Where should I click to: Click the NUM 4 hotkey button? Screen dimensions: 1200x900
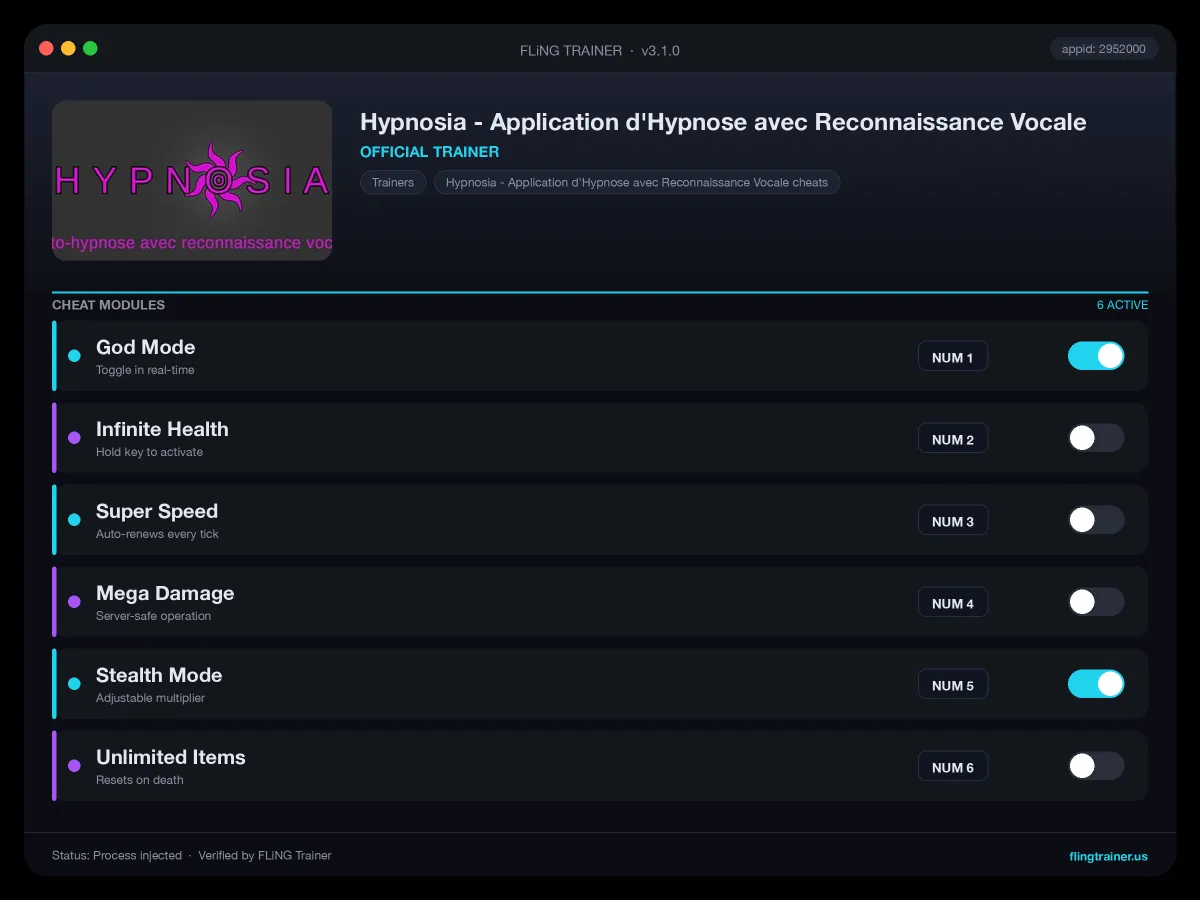(x=953, y=603)
